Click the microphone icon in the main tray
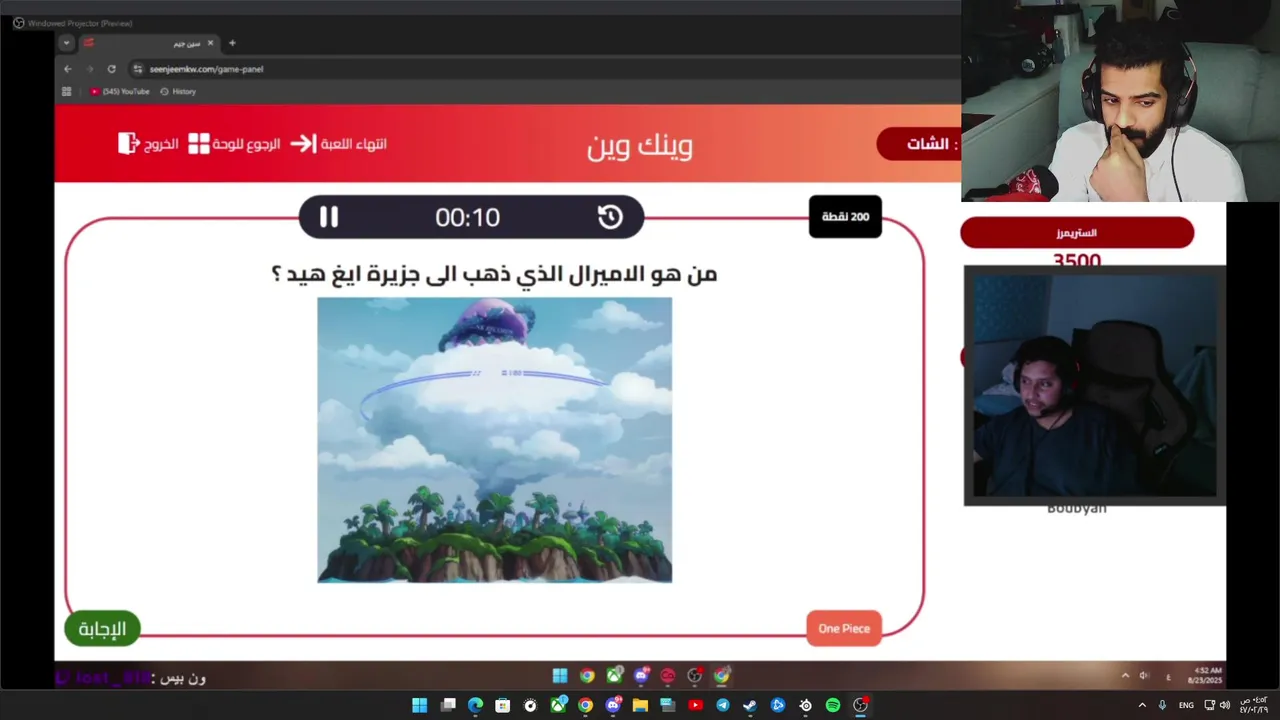 tap(1162, 705)
